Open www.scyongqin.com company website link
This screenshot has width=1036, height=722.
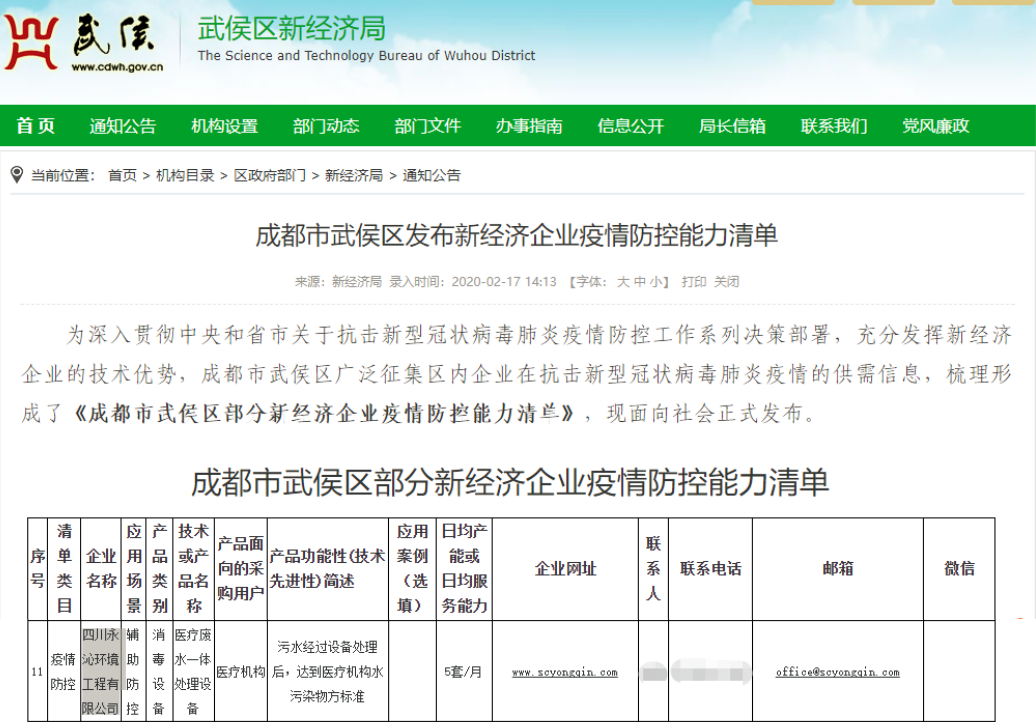point(565,672)
